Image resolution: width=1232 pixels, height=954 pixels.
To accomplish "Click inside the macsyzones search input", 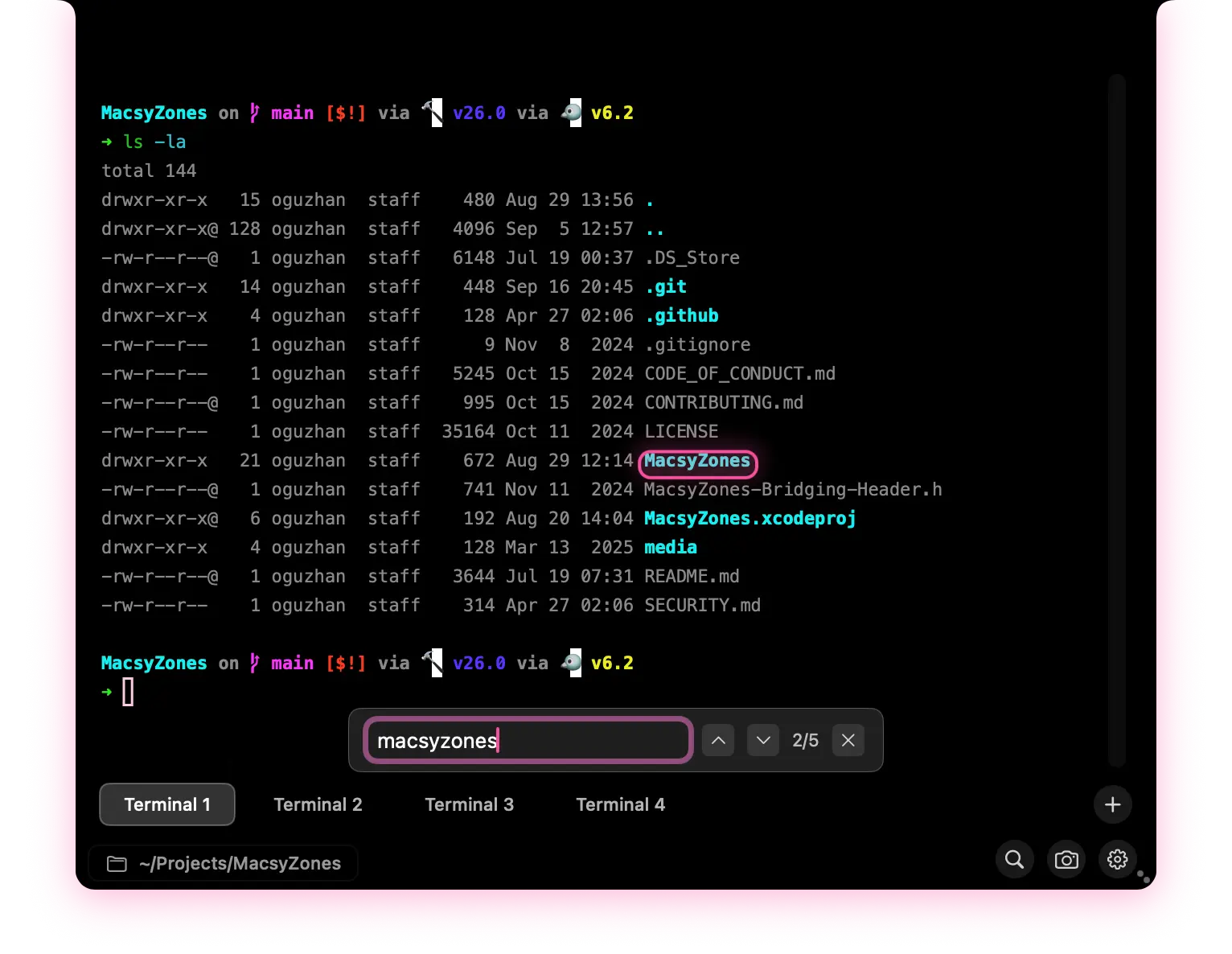I will tap(527, 740).
